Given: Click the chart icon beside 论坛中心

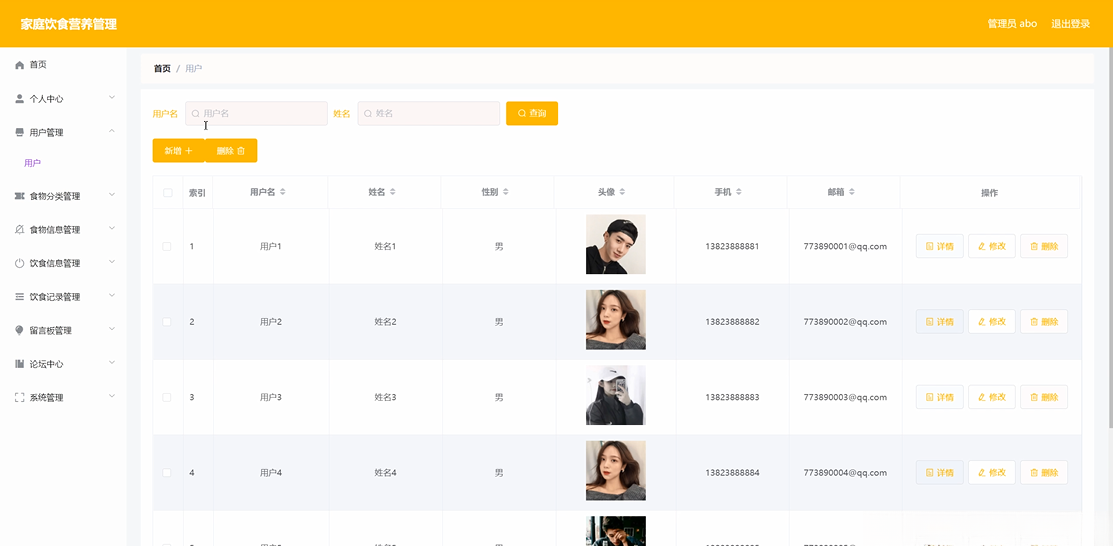Looking at the screenshot, I should [x=20, y=364].
